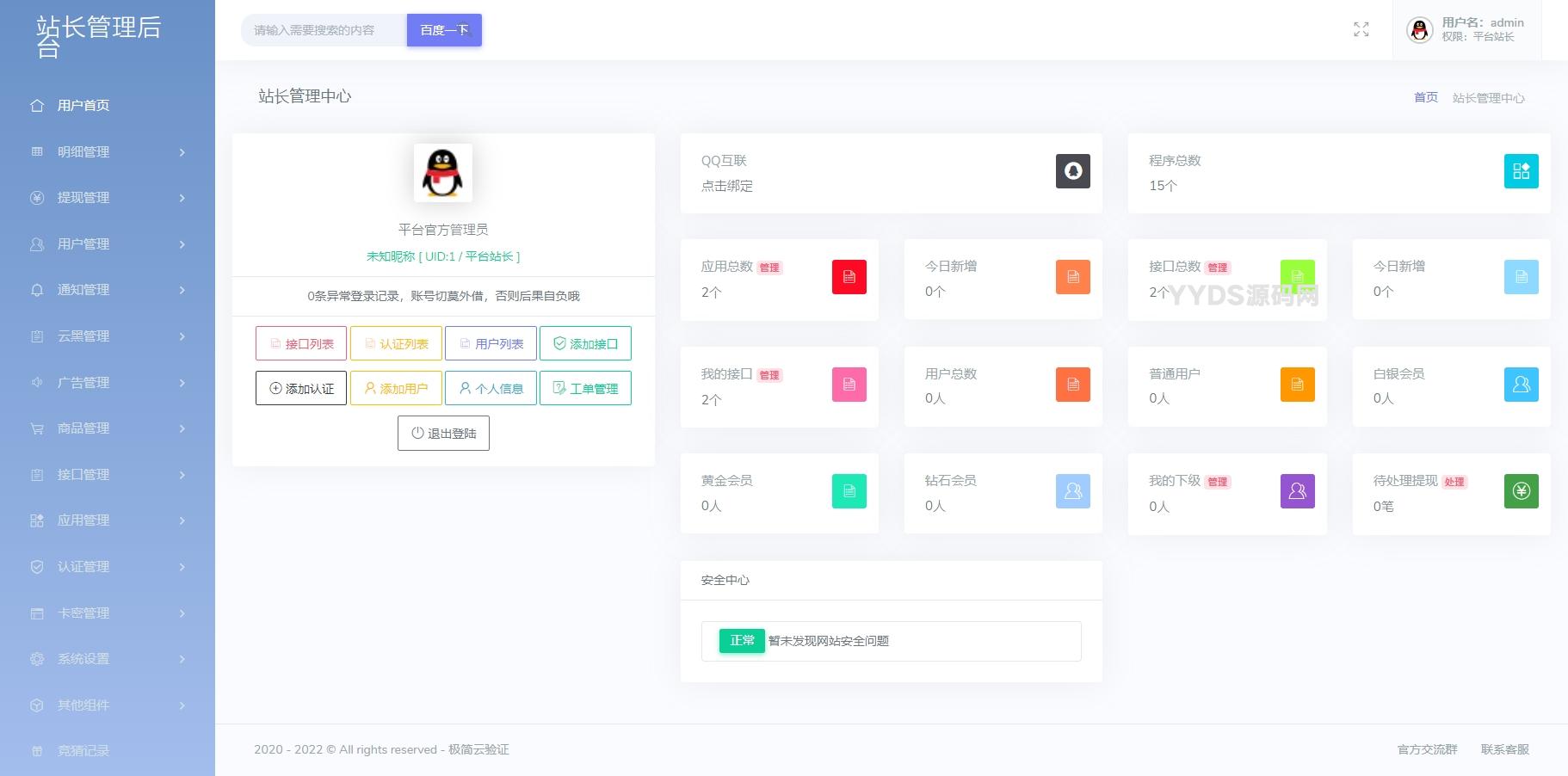Screen dimensions: 1568x776
Task: Click the admin penguin avatar in header
Action: pyautogui.click(x=1419, y=30)
